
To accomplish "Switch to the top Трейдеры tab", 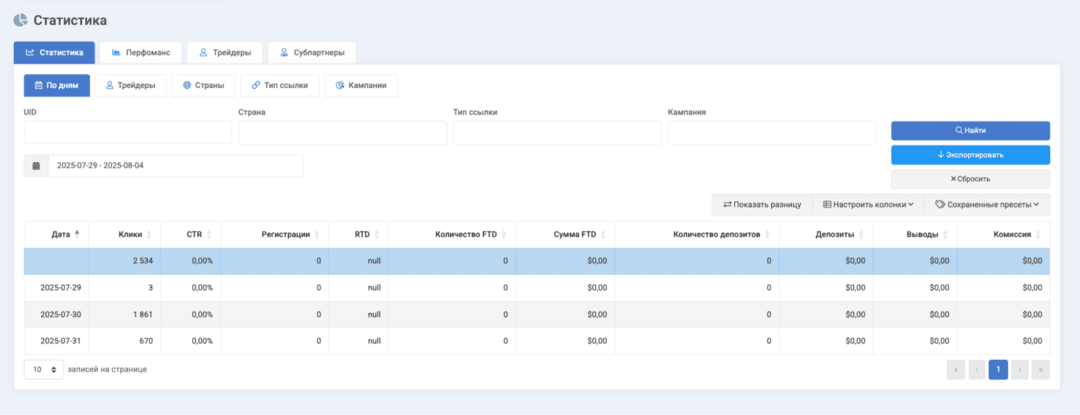I will (x=225, y=52).
